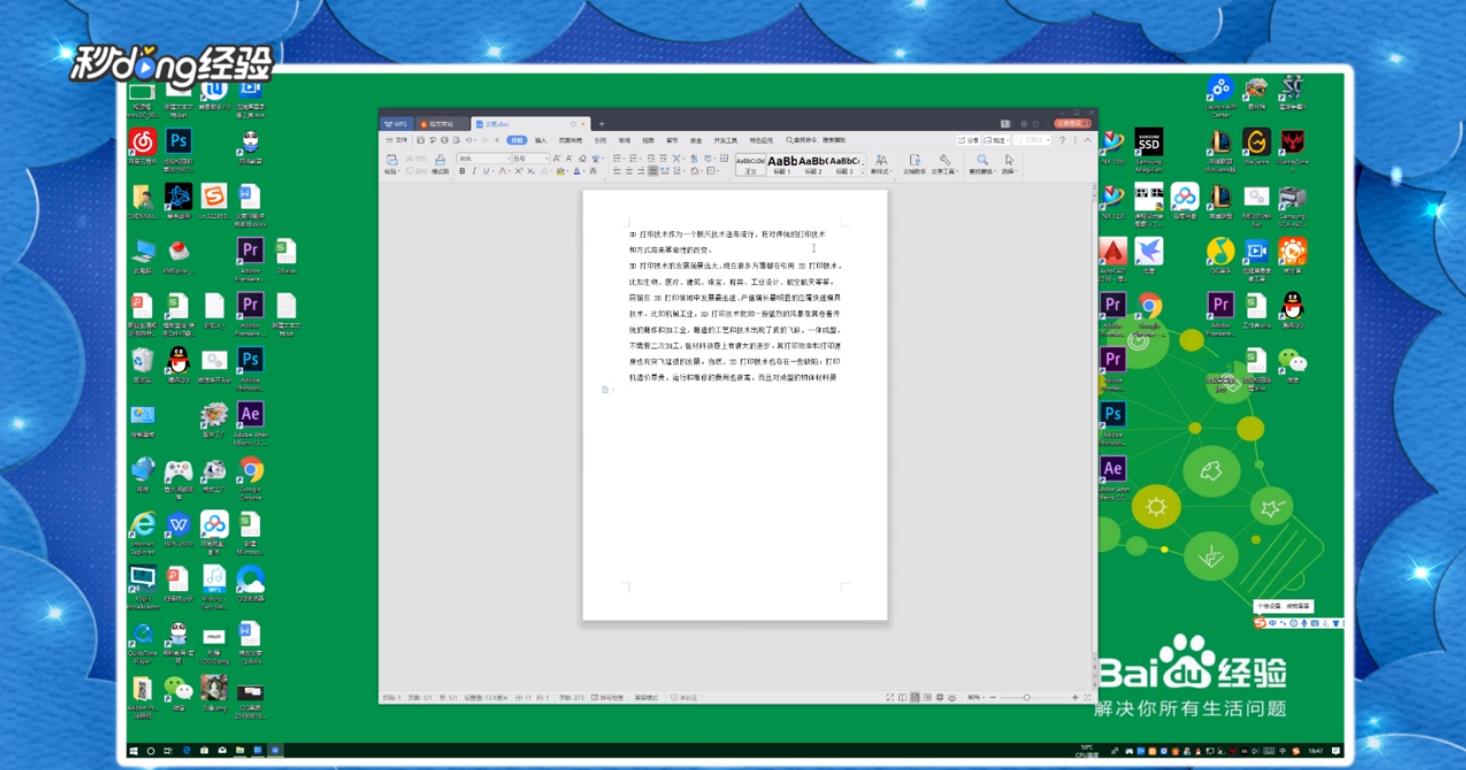Select the Recycle Bin desktop icon
This screenshot has width=1466, height=770.
[x=143, y=365]
